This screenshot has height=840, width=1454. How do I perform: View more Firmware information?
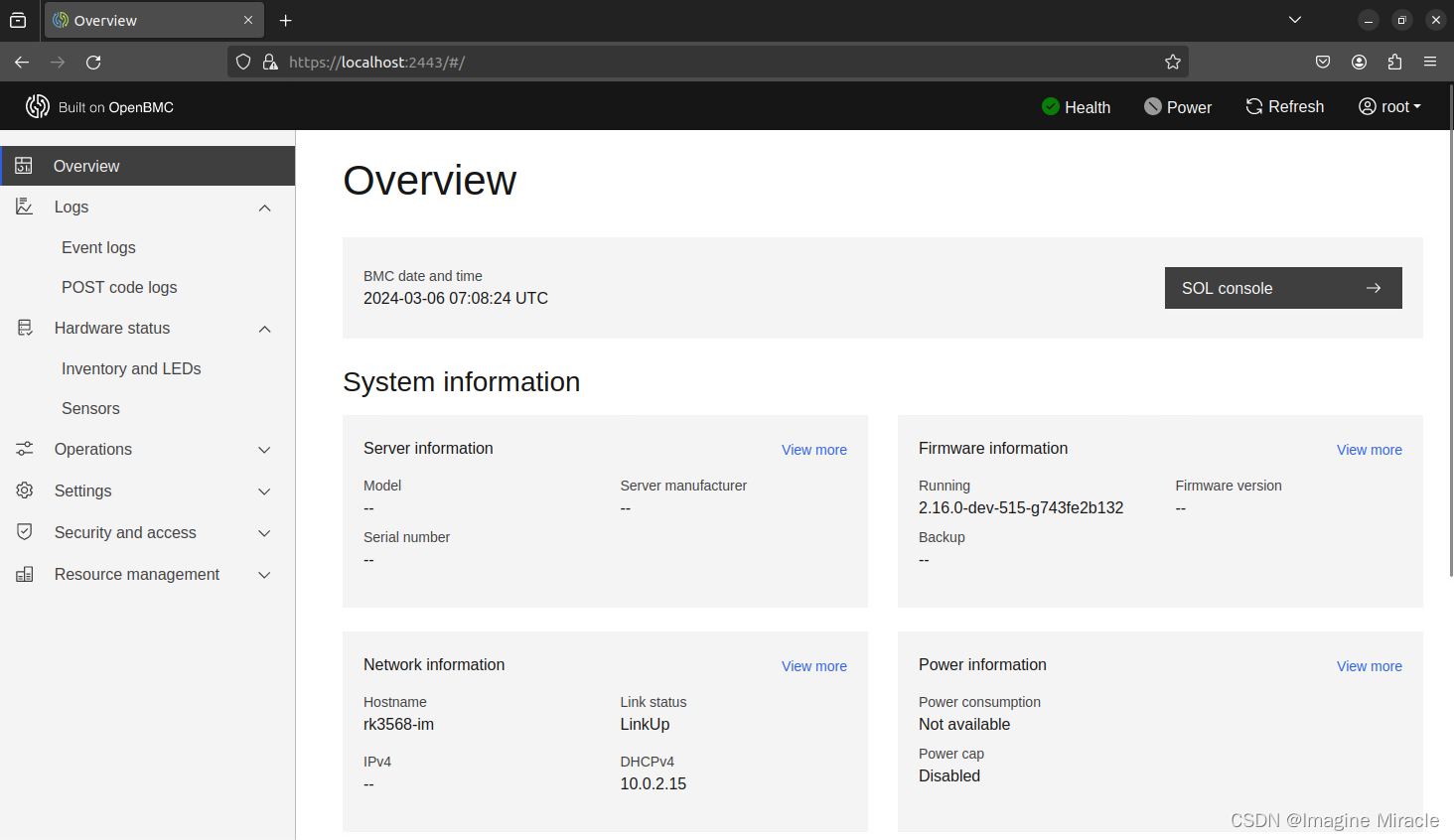pos(1370,450)
